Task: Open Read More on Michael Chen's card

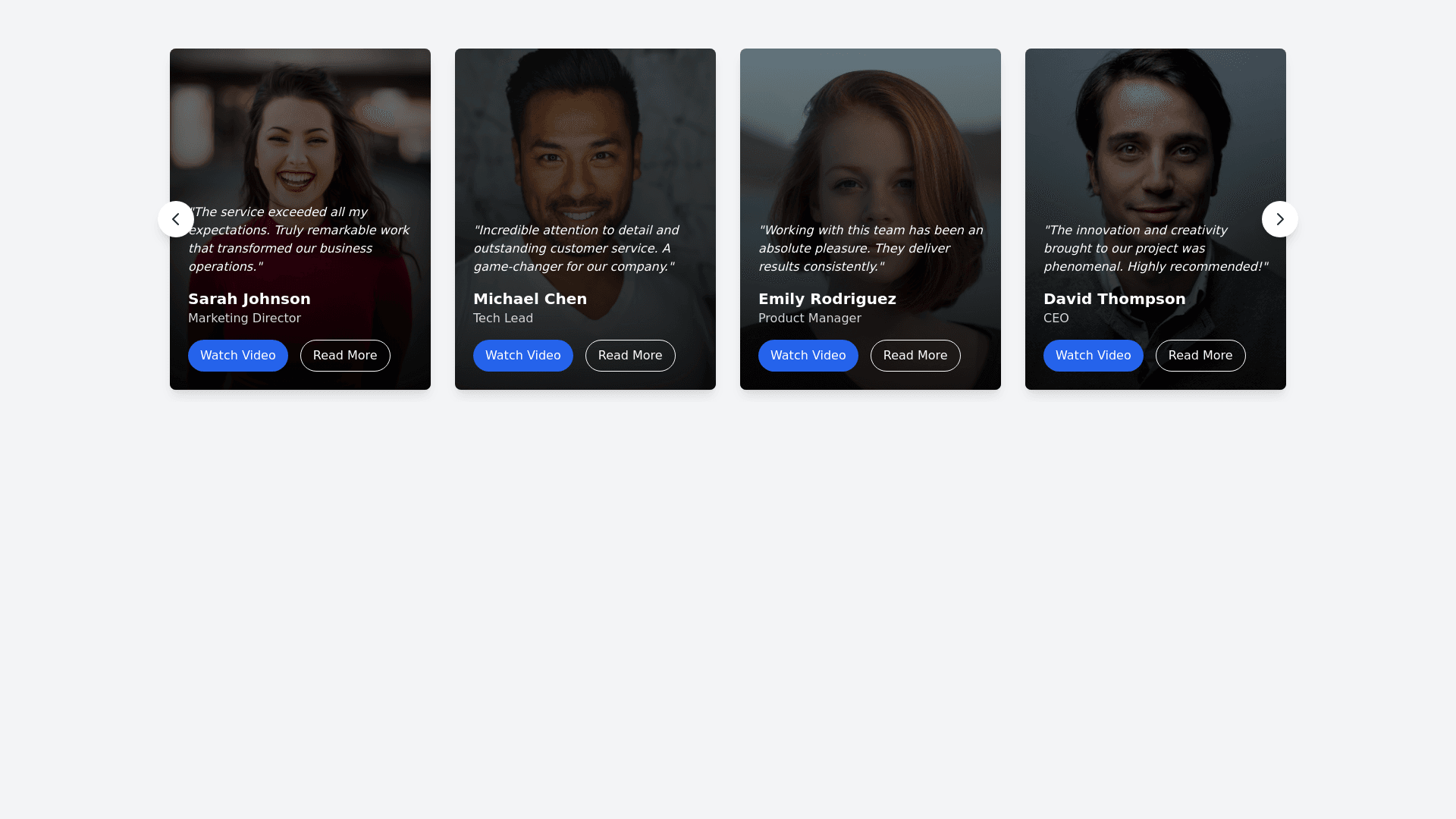Action: (630, 356)
